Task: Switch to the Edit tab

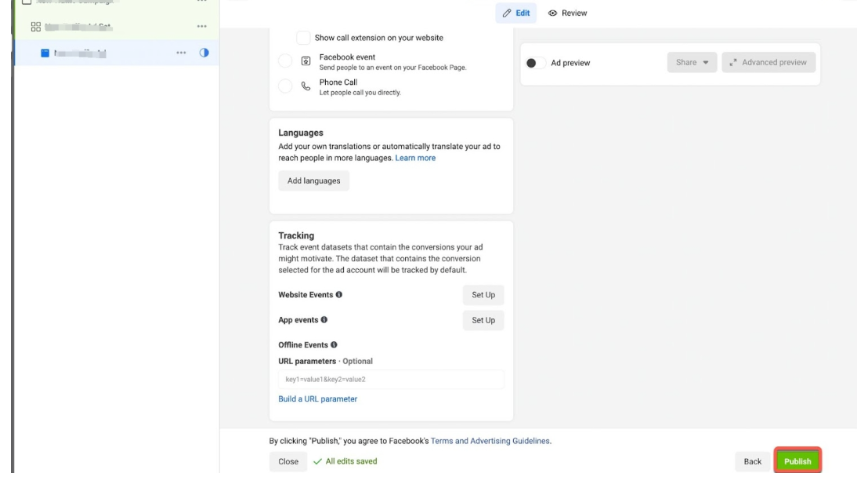Action: (x=516, y=13)
